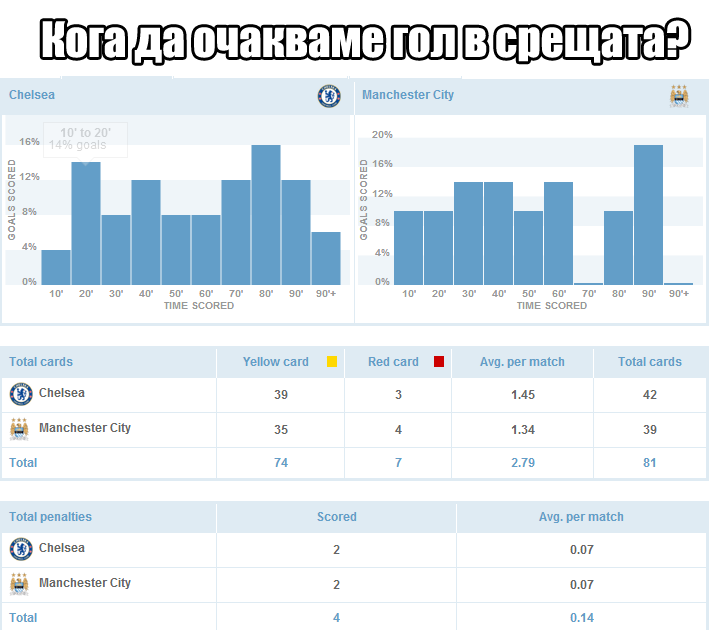Click the combined yellow cards total 74
Viewport: 709px width, 630px height.
click(x=281, y=462)
